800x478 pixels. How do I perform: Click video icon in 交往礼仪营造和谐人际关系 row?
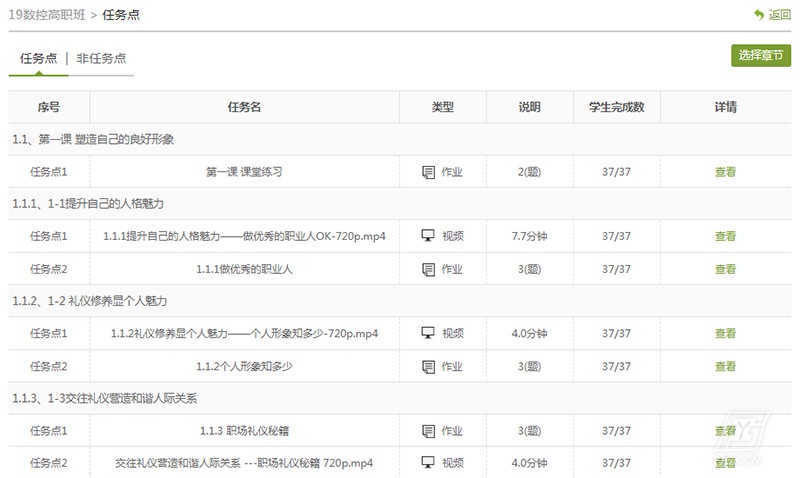coord(429,463)
